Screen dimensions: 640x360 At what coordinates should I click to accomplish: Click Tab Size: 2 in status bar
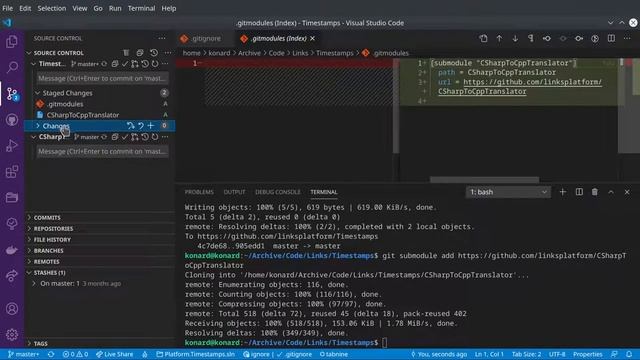527,354
